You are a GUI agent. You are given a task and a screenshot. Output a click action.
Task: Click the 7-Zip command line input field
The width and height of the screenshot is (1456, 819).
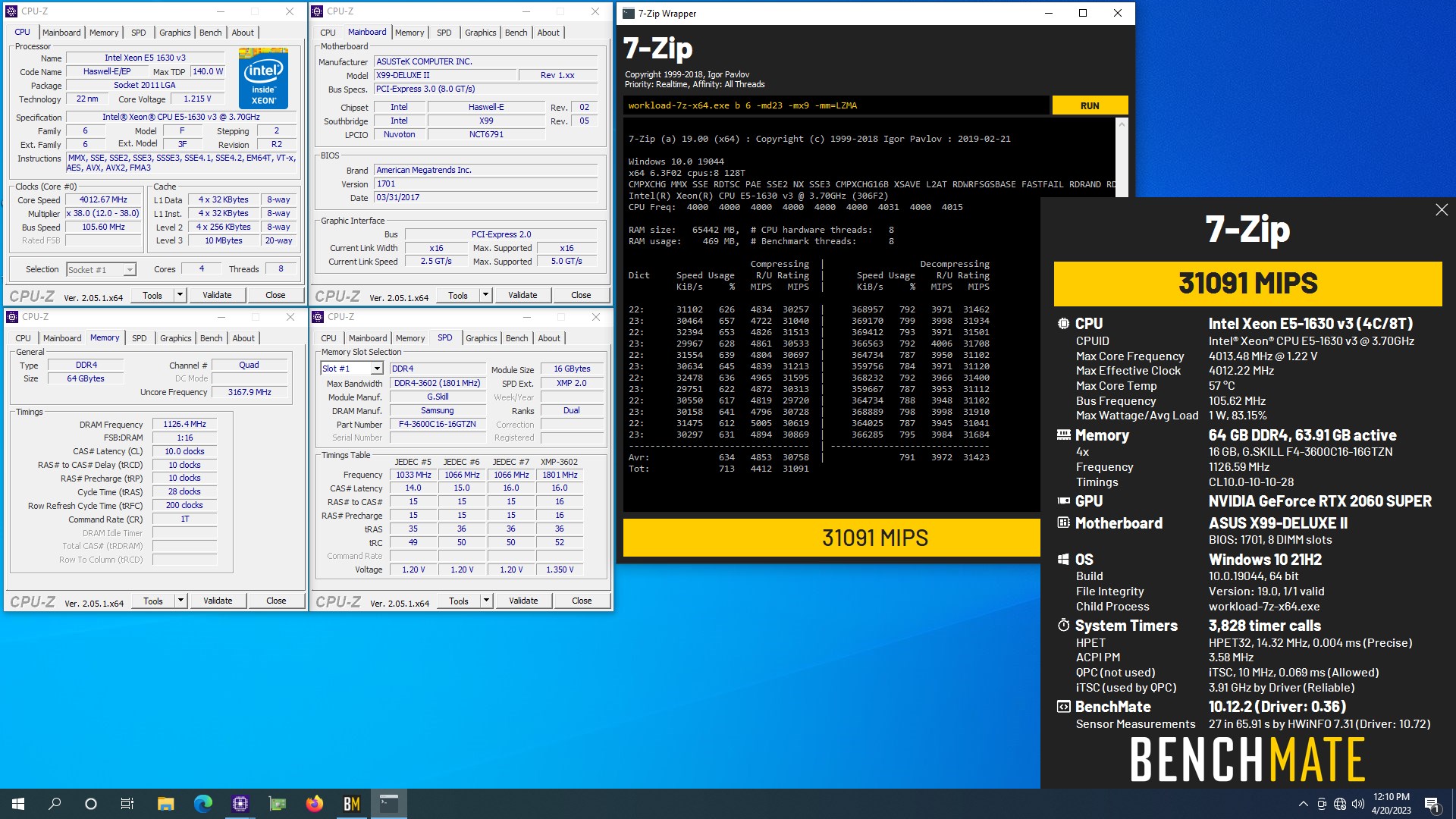tap(836, 105)
